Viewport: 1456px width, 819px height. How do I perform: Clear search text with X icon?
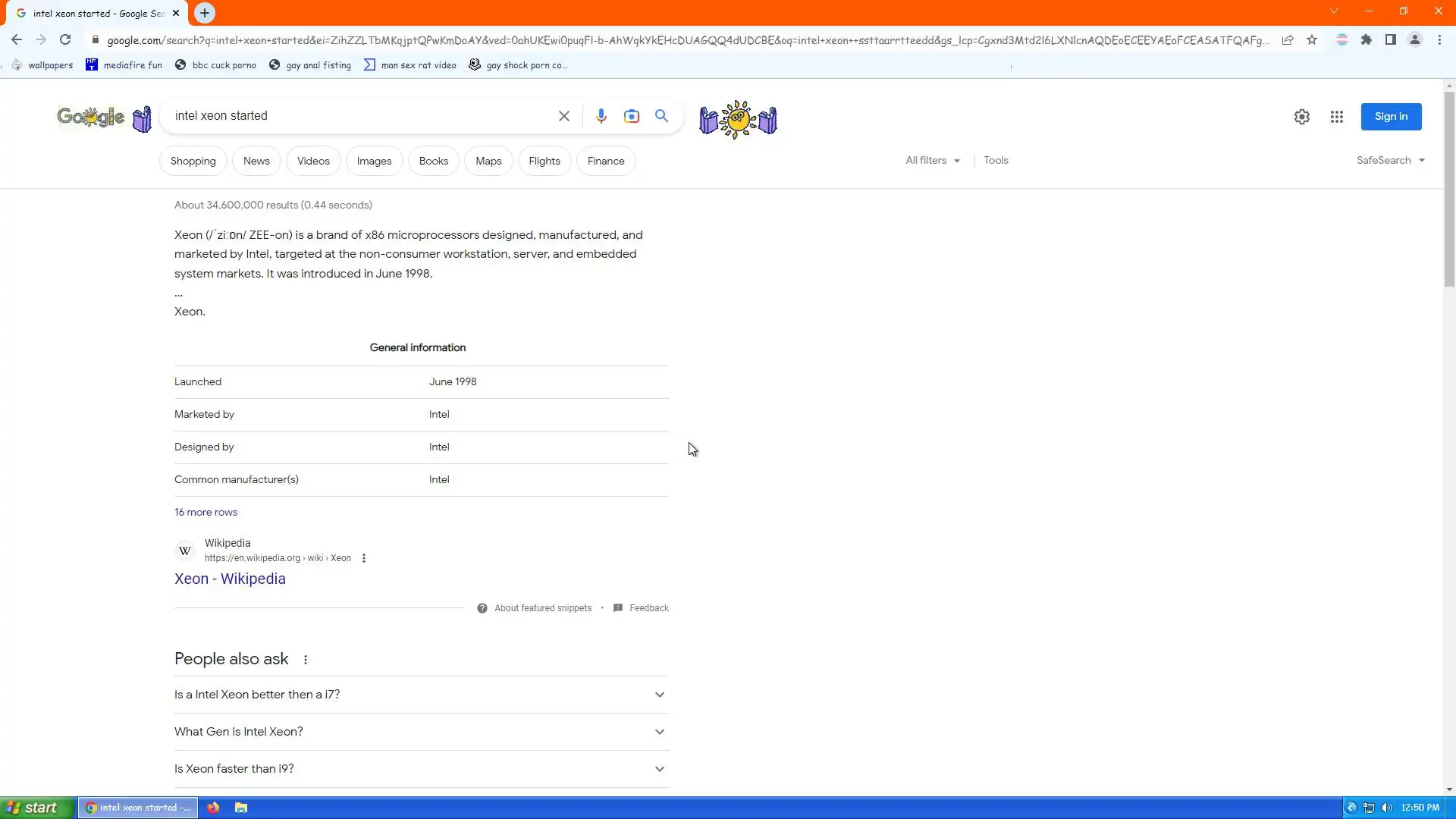pos(563,116)
